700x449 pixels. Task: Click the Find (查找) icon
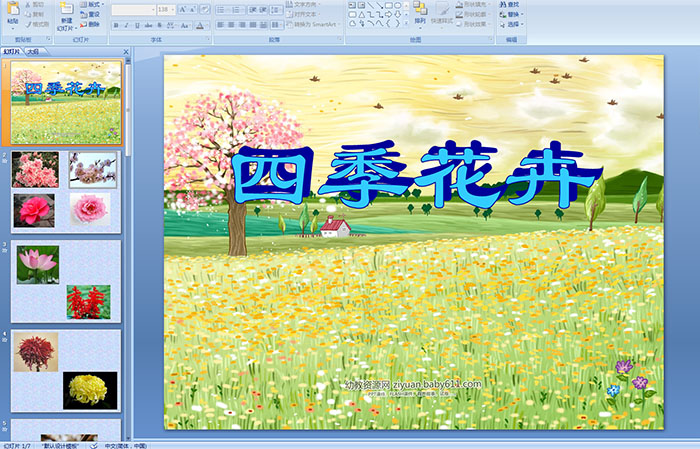511,5
